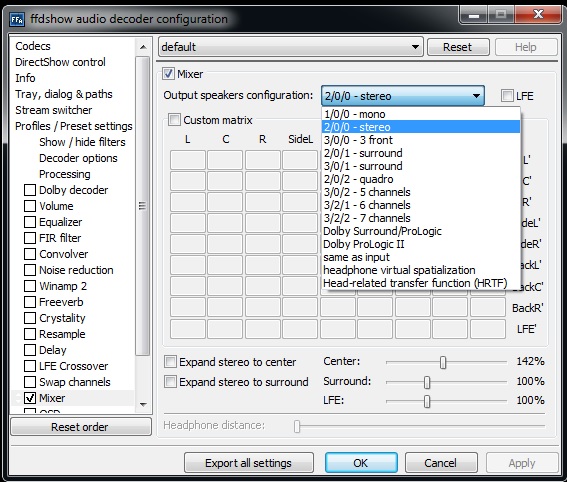Enable LFE Crossover checkbox

(x=30, y=366)
